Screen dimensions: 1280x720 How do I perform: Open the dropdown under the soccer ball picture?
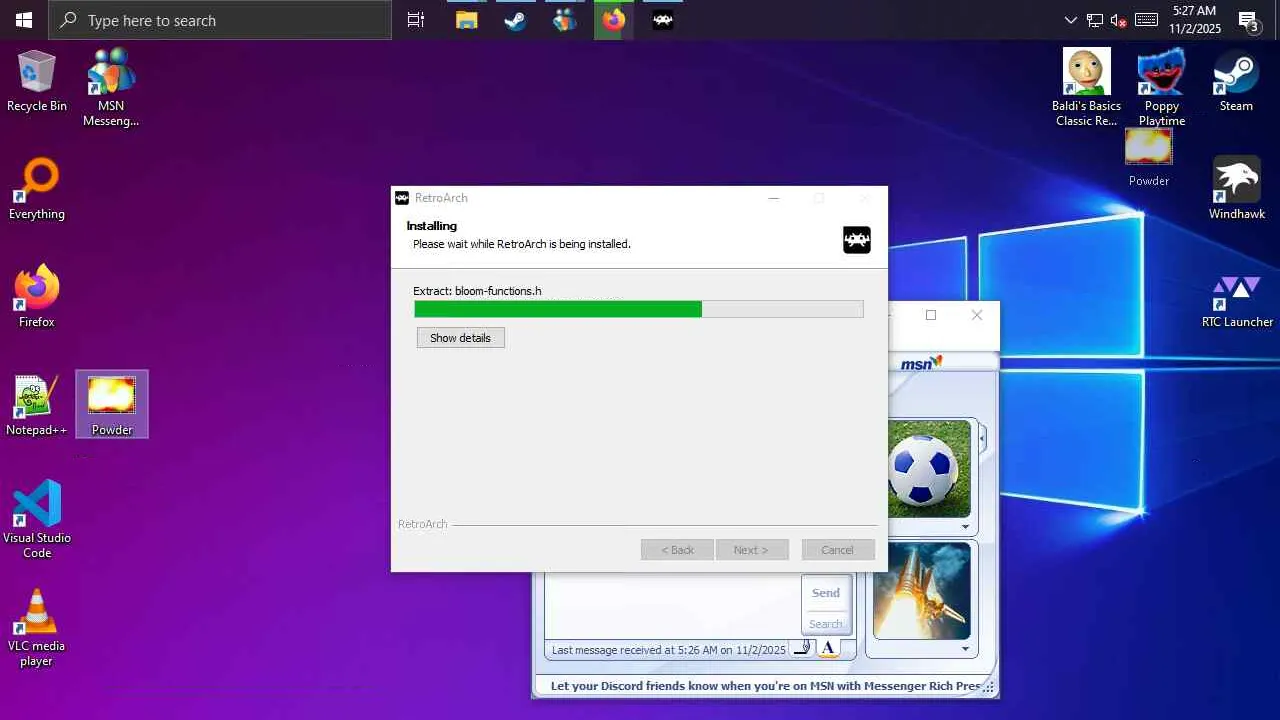965,527
